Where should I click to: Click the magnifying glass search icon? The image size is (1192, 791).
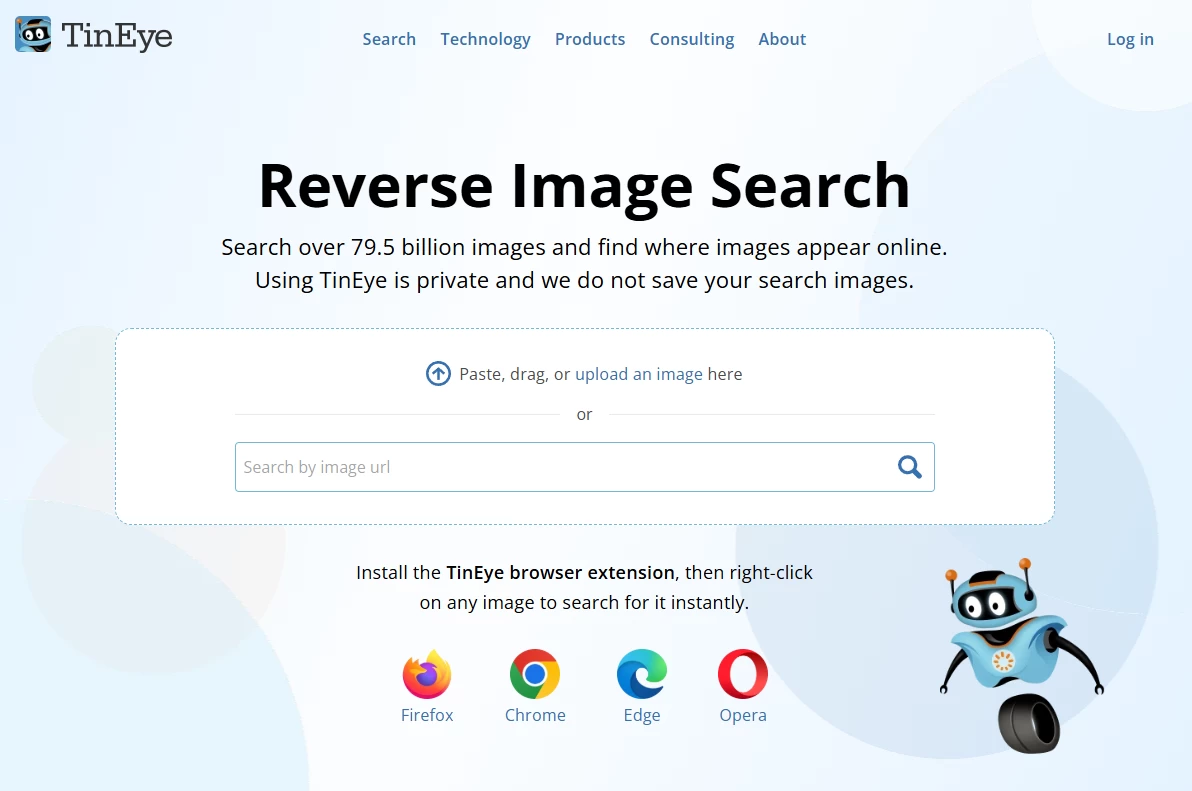[x=909, y=467]
